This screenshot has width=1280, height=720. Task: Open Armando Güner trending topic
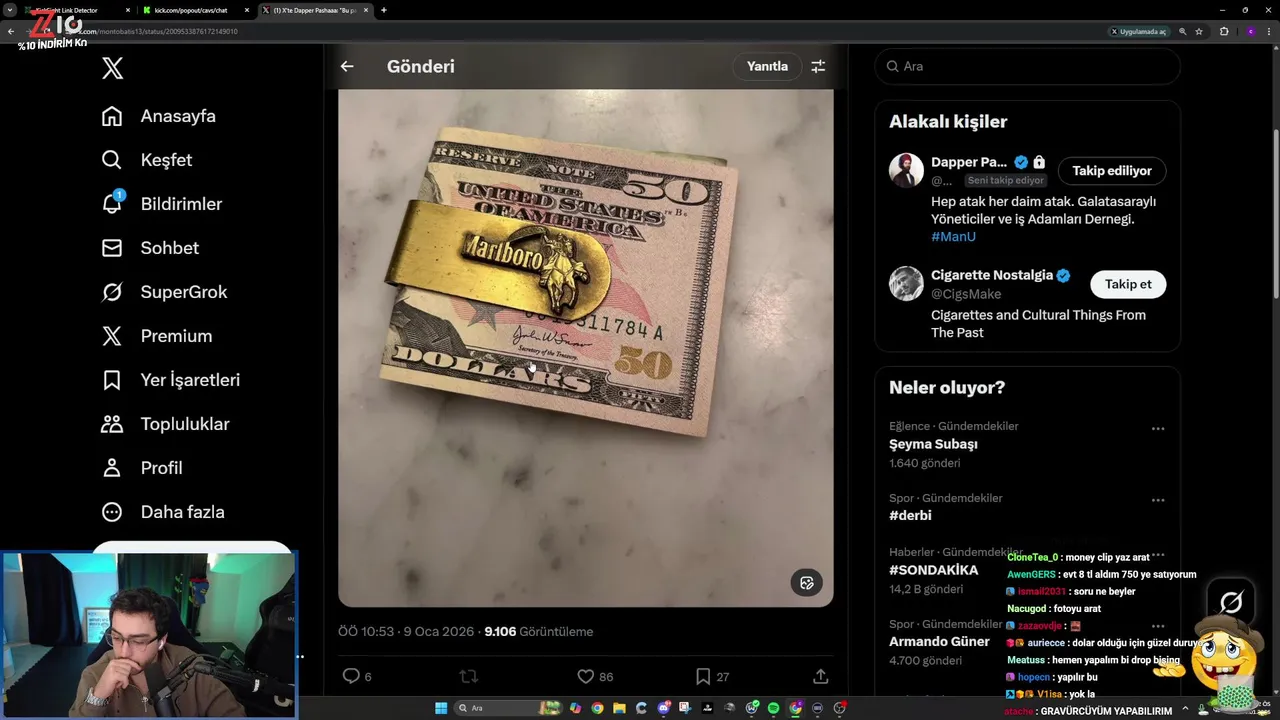(939, 642)
